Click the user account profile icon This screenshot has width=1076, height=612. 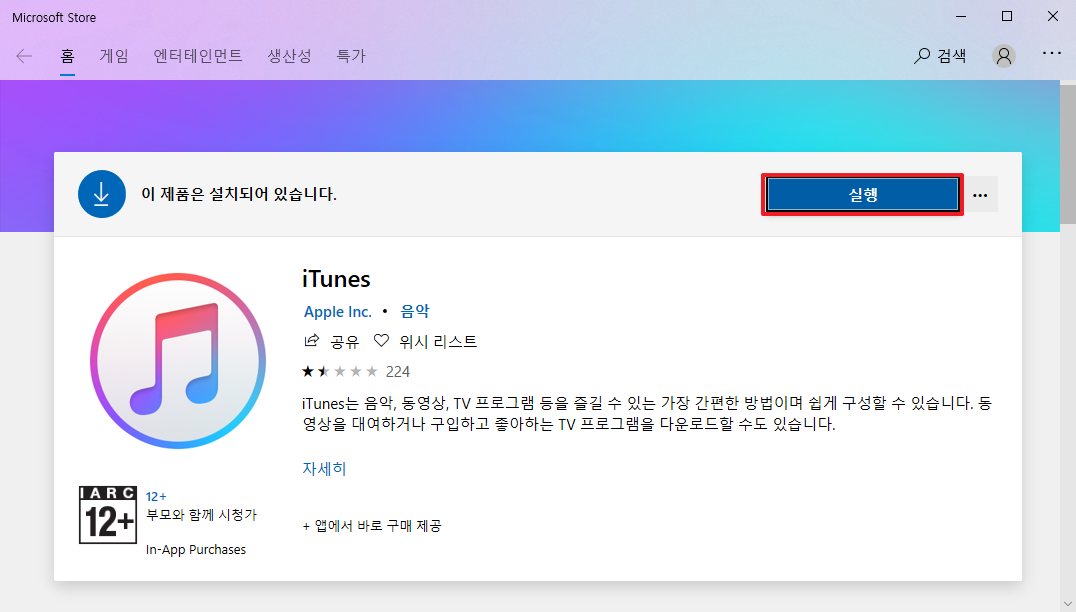1003,56
